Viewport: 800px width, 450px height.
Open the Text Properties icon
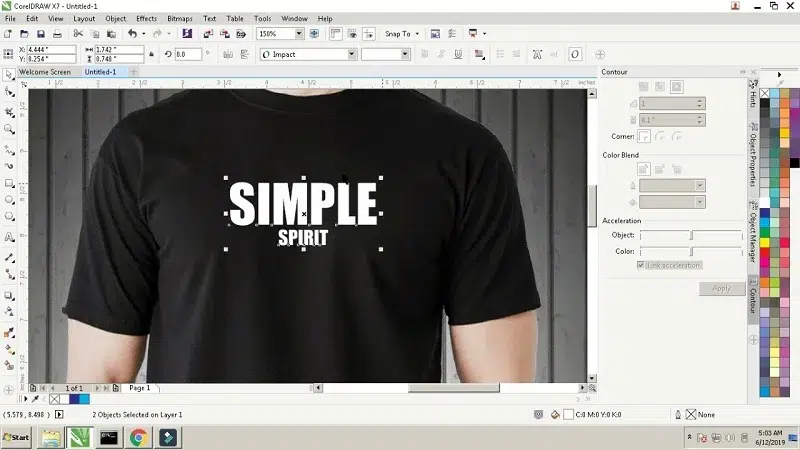click(537, 54)
